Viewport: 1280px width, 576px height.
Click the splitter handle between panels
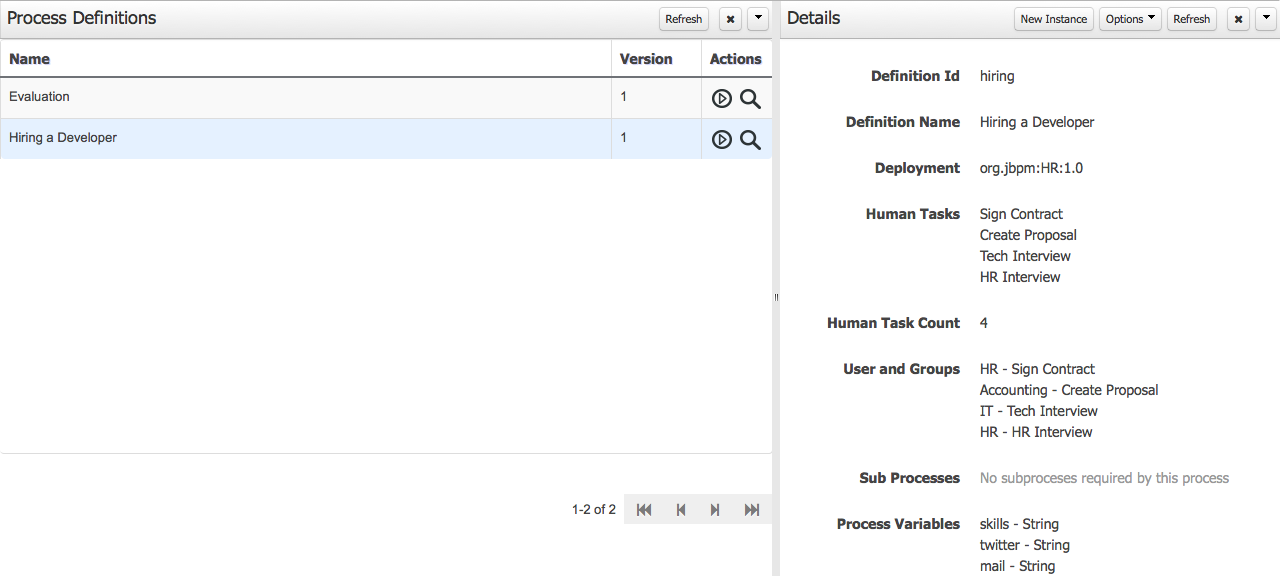[x=776, y=297]
